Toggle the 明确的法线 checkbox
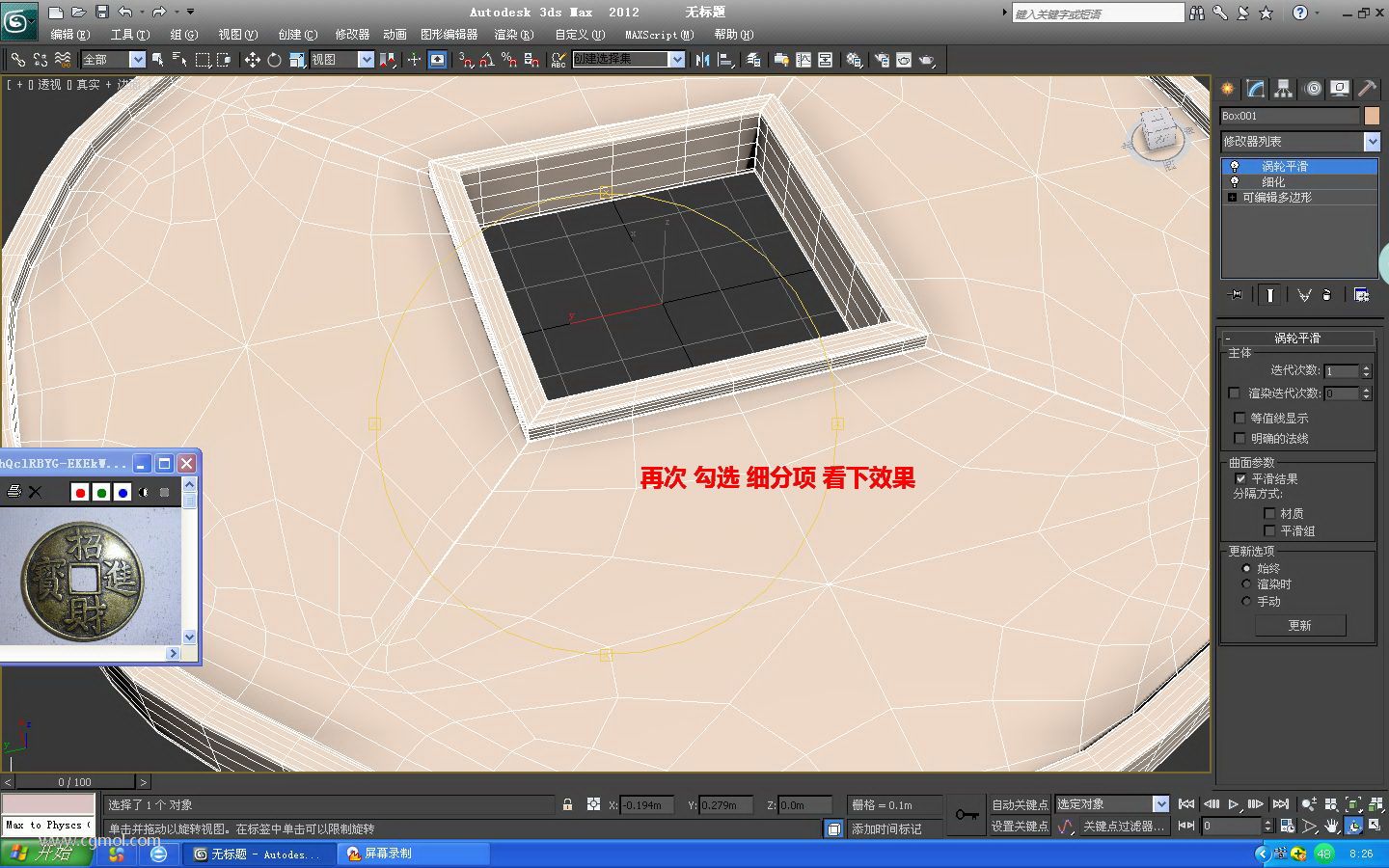This screenshot has height=868, width=1389. pyautogui.click(x=1239, y=438)
